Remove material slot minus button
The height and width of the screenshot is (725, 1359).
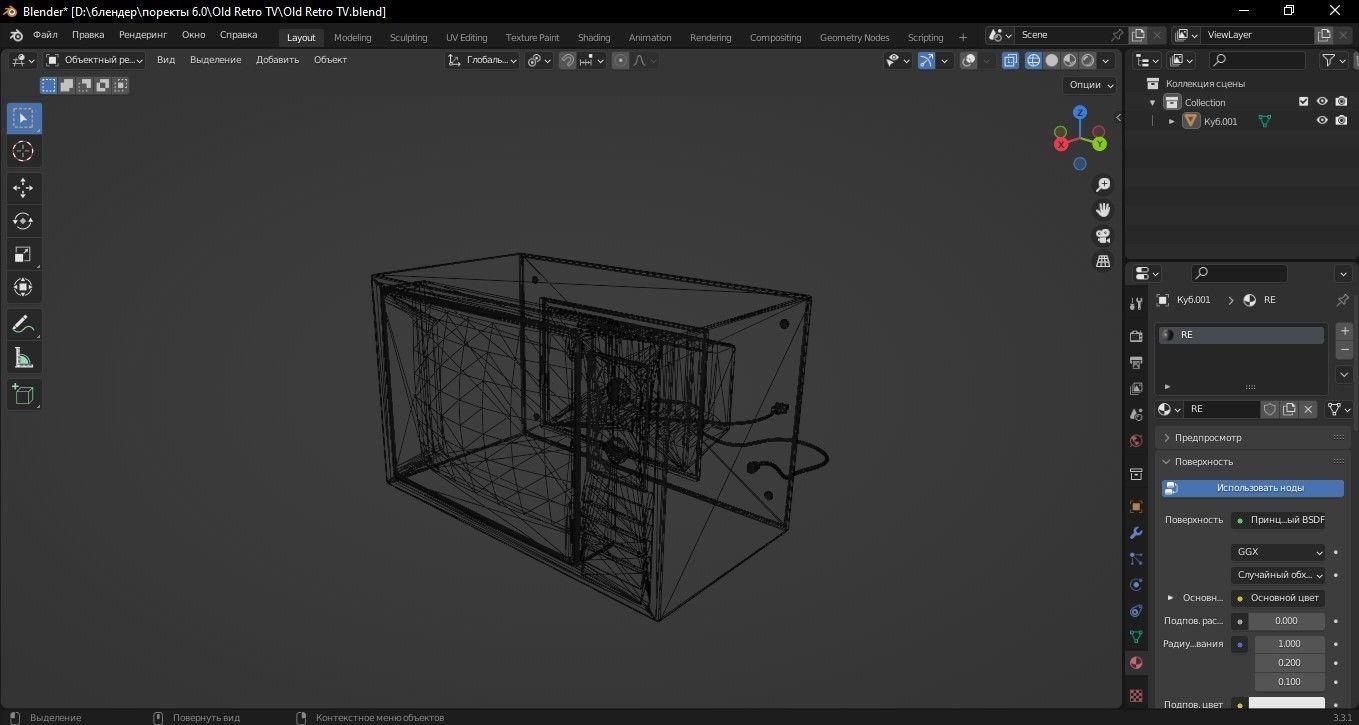tap(1344, 350)
